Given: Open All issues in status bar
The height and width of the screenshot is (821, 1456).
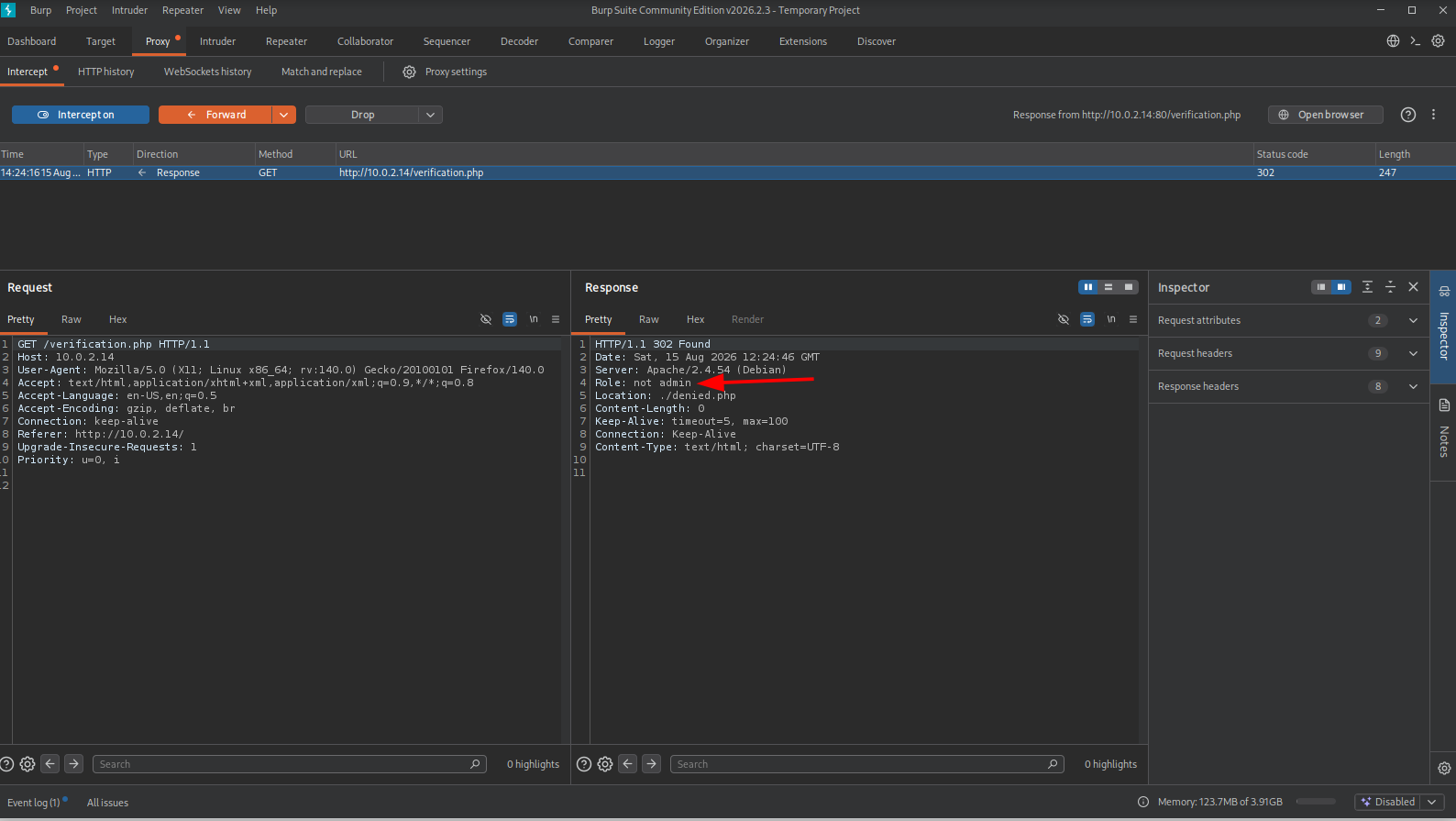Looking at the screenshot, I should point(107,803).
